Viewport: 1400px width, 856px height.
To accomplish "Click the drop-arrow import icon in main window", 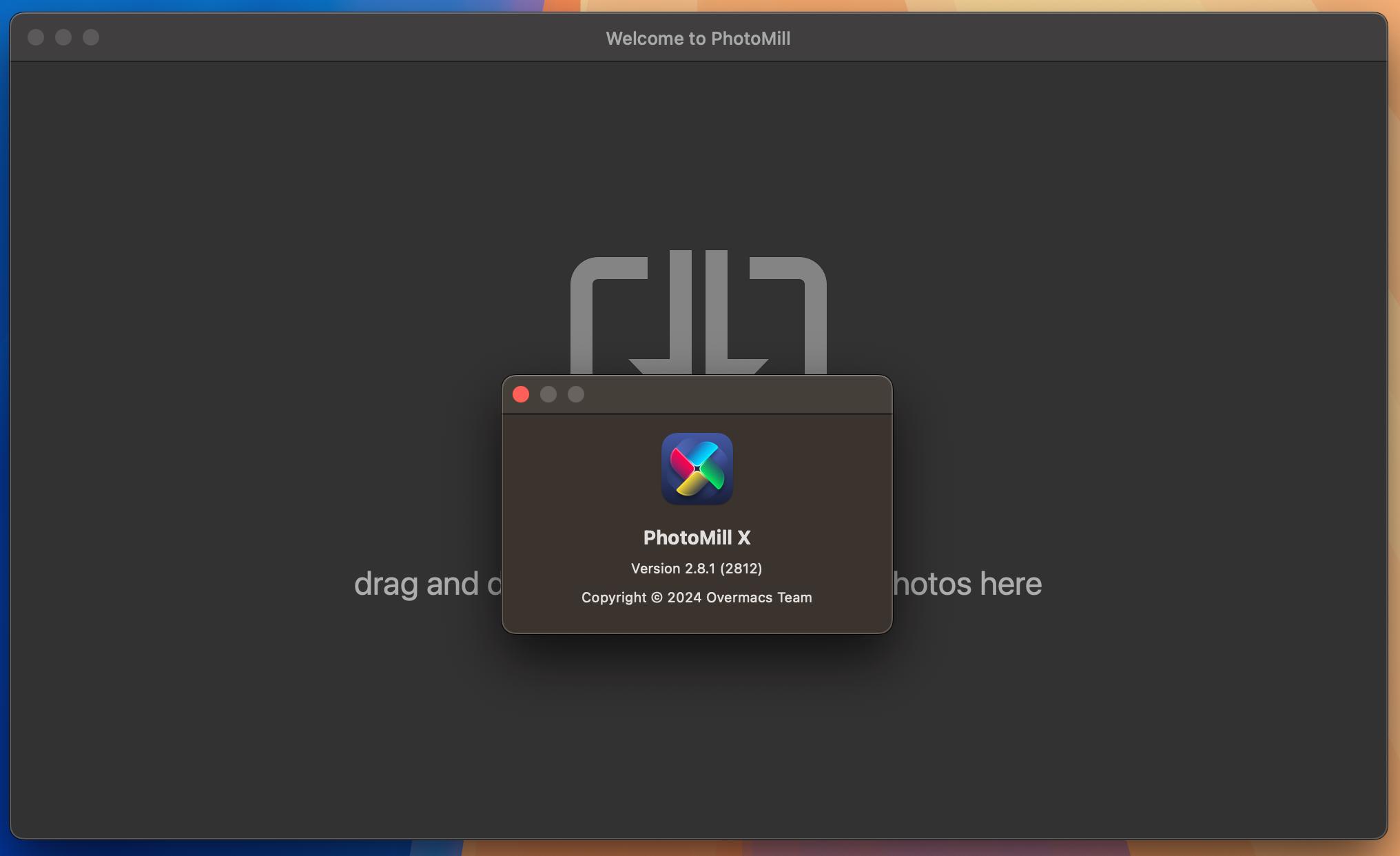I will pos(699,313).
